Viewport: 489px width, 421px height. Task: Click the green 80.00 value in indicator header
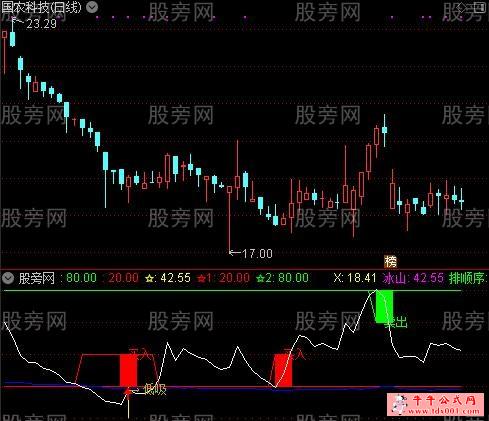pyautogui.click(x=82, y=278)
